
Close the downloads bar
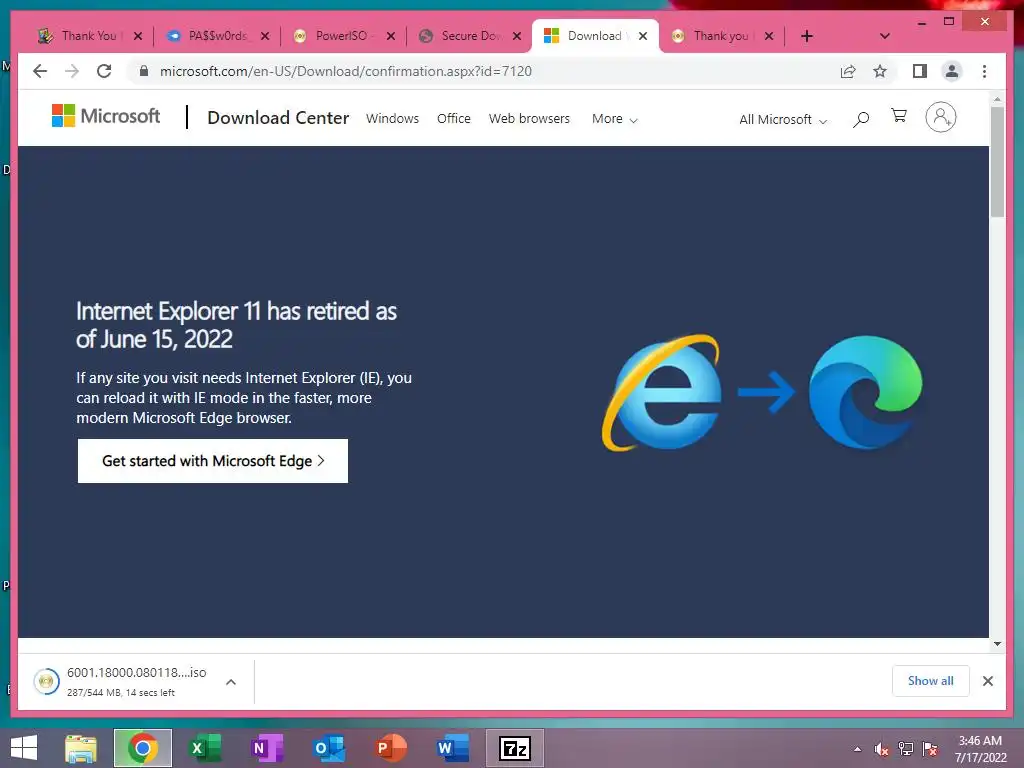987,681
